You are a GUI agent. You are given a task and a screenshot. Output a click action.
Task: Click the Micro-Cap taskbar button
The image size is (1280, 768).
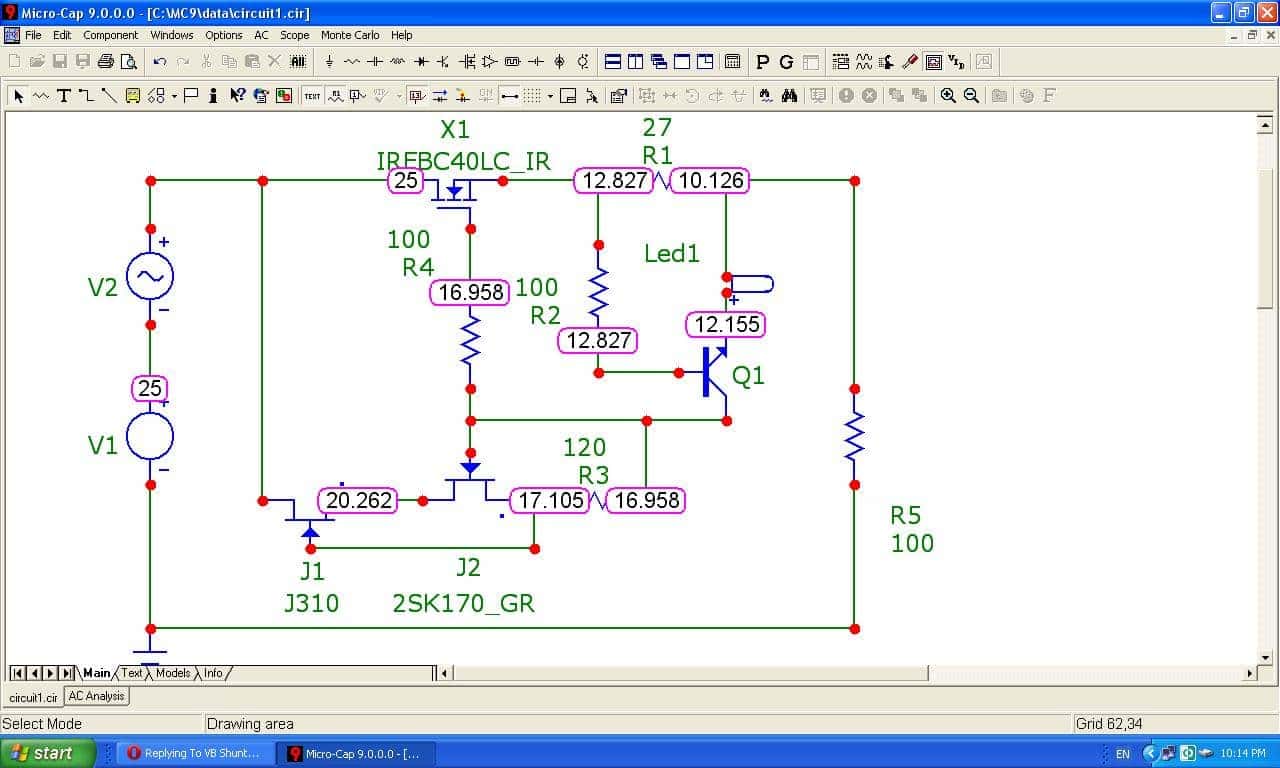pos(356,753)
